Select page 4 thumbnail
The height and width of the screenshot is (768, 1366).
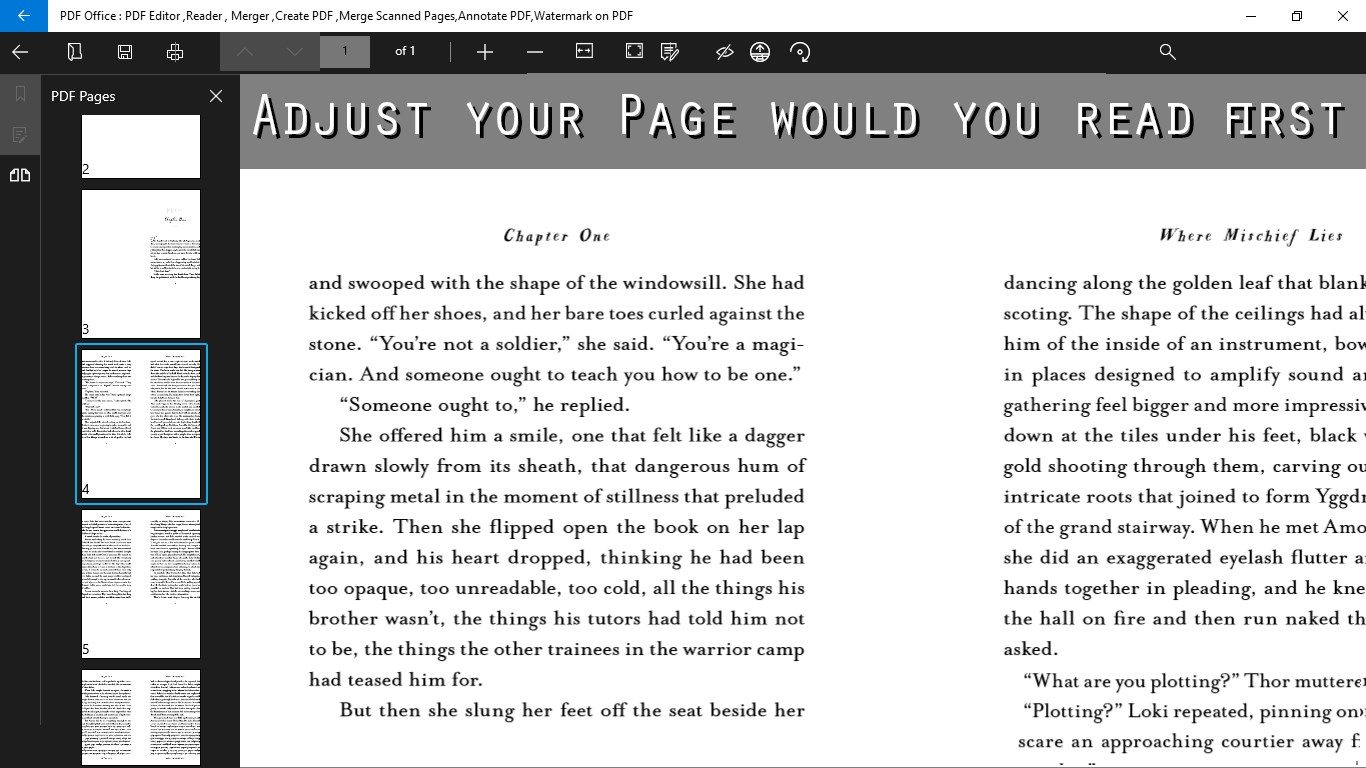tap(141, 424)
